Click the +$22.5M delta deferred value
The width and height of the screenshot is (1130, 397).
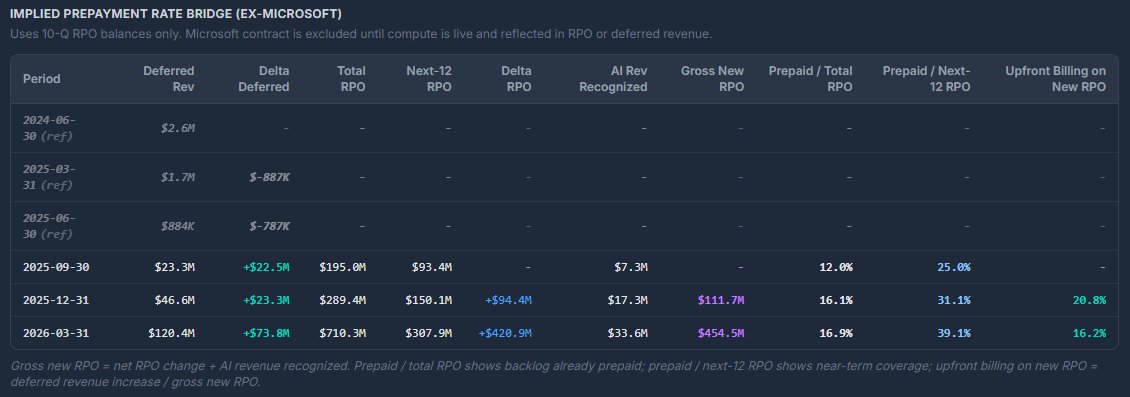(x=267, y=267)
